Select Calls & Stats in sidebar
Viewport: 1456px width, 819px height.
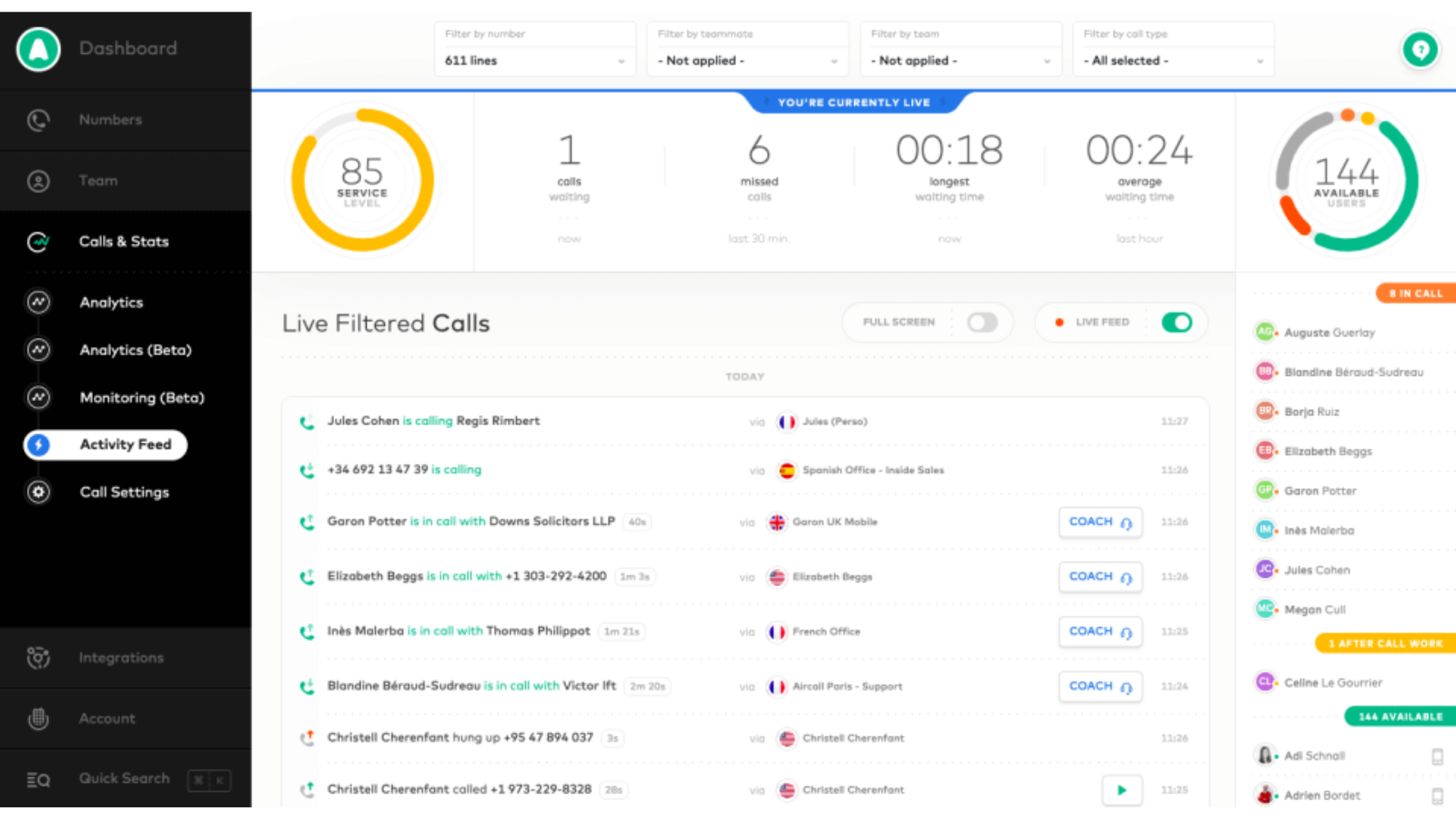click(x=125, y=242)
